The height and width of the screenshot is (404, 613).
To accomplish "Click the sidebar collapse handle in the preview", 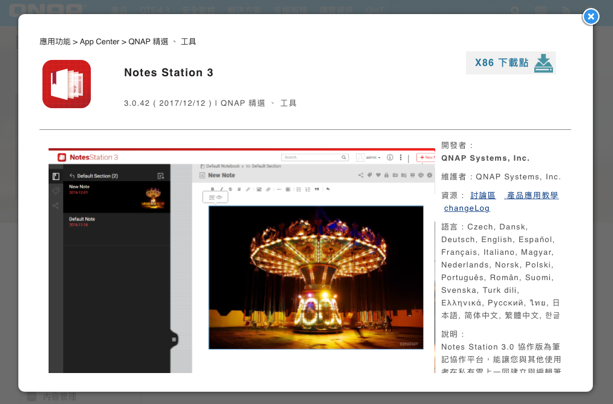I will 174,339.
